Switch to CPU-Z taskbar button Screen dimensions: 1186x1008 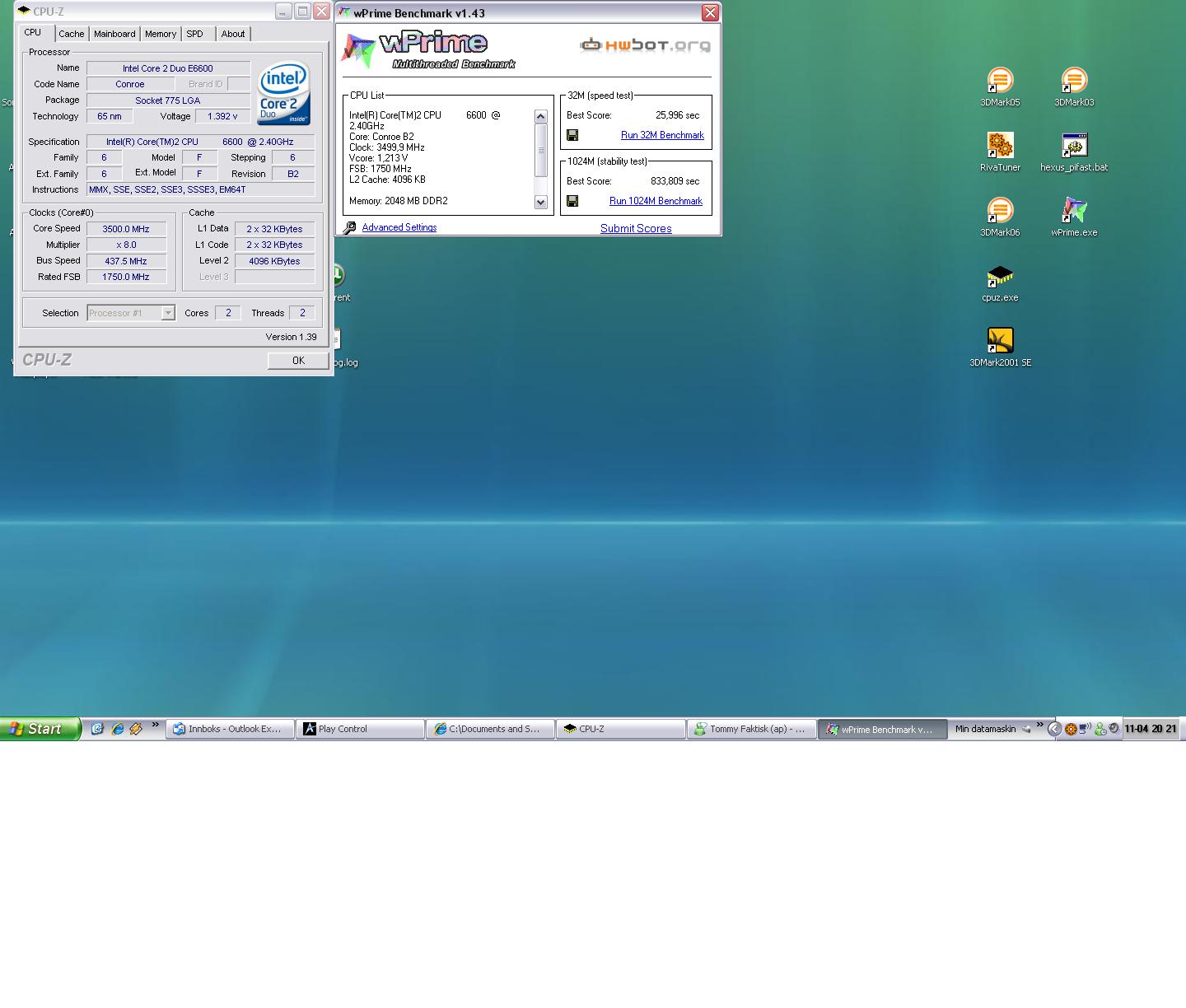click(x=621, y=729)
